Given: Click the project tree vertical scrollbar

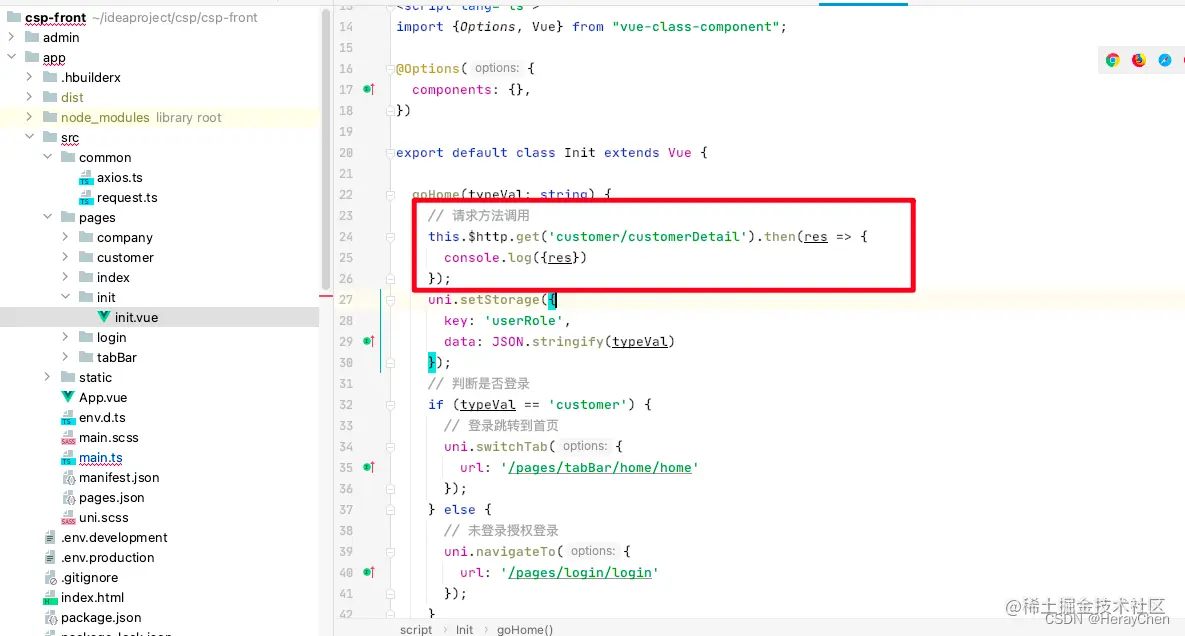Looking at the screenshot, I should coord(326,150).
